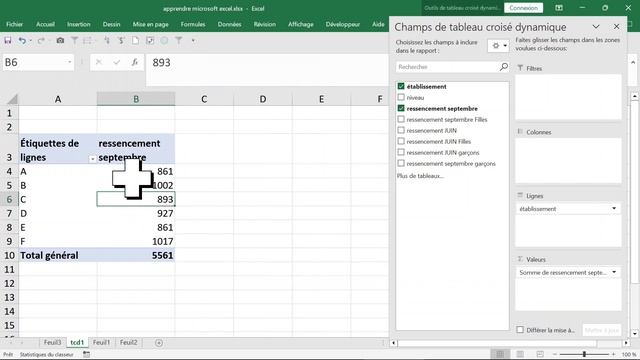640x360 pixels.
Task: Click the new blank document icon
Action: (135, 40)
